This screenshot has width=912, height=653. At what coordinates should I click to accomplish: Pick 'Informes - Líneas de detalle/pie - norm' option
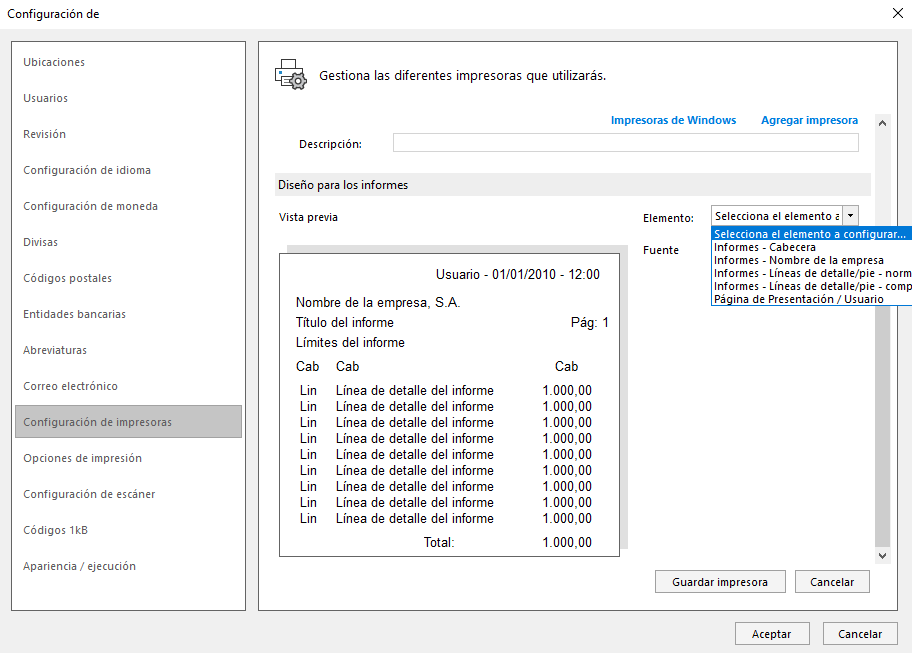pyautogui.click(x=811, y=273)
